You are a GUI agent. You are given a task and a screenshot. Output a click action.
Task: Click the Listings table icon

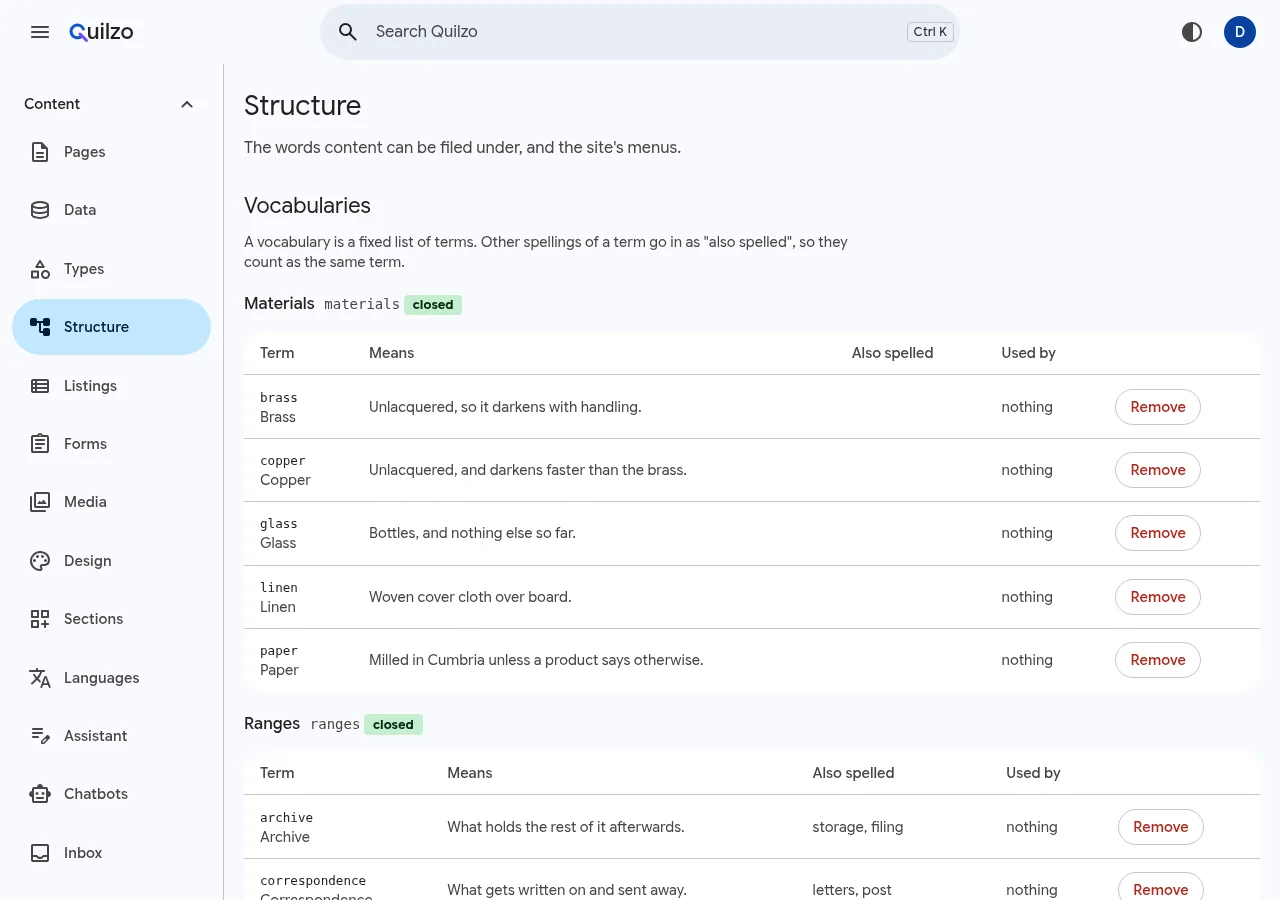pyautogui.click(x=40, y=386)
